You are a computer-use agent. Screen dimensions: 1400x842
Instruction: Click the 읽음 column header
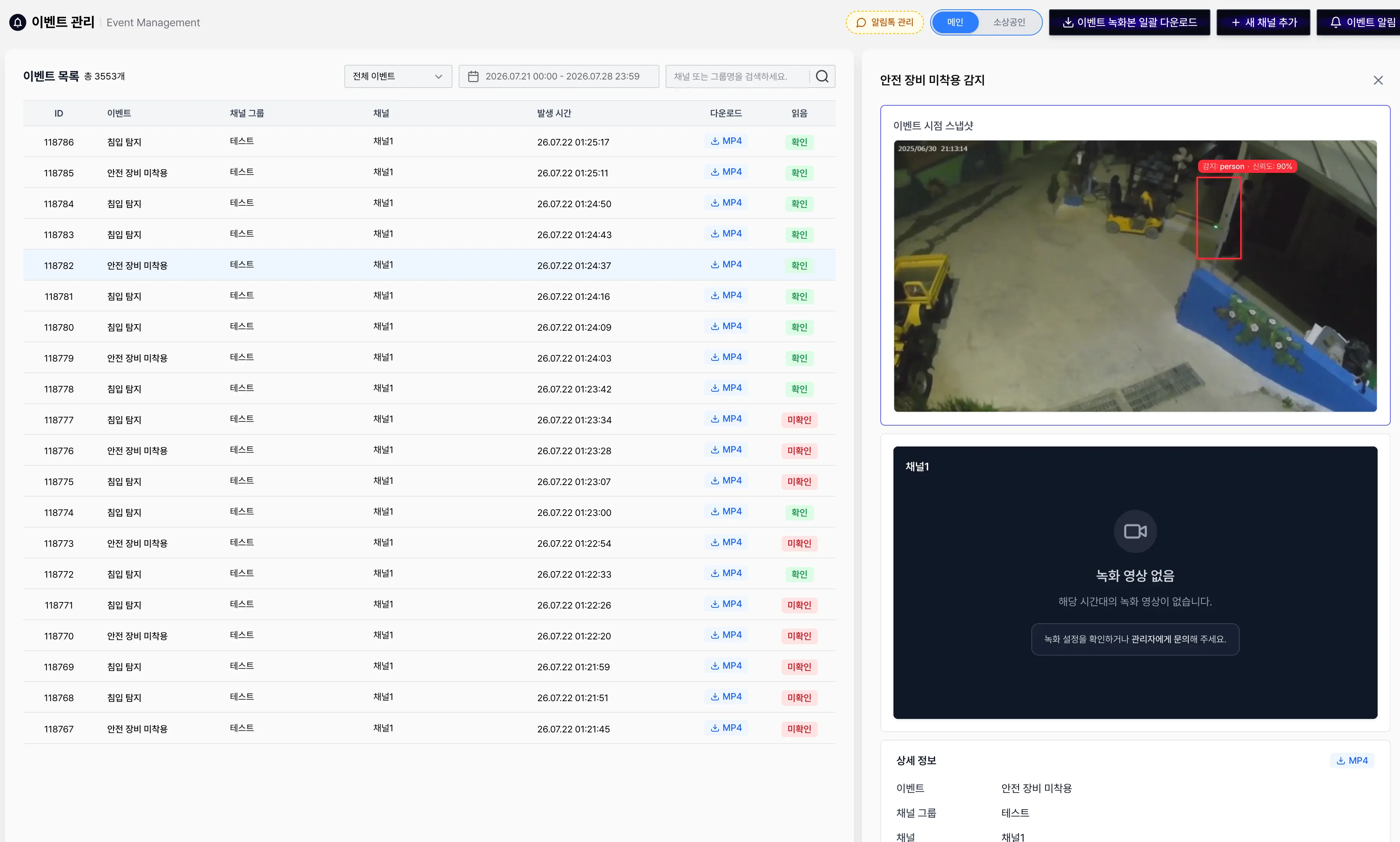(x=799, y=113)
